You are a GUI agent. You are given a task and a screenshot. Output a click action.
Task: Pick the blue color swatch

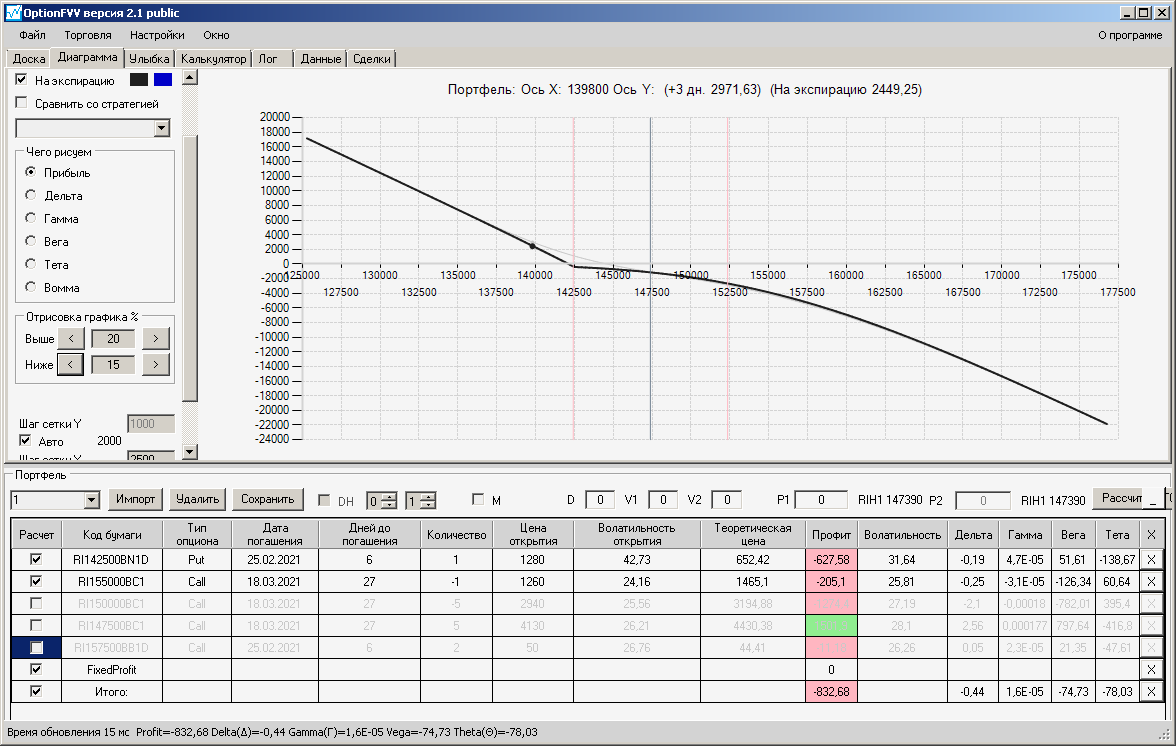(x=163, y=79)
